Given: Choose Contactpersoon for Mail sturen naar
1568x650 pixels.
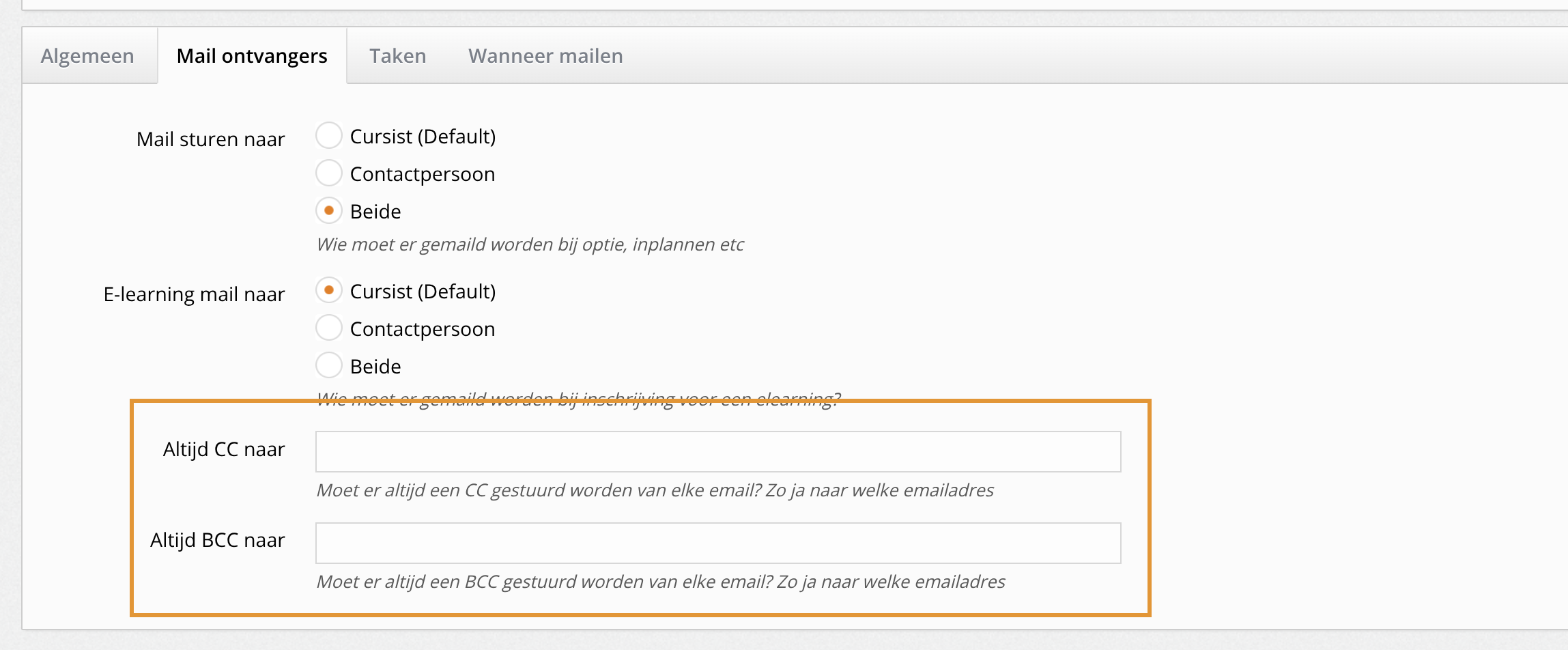Looking at the screenshot, I should click(x=329, y=173).
